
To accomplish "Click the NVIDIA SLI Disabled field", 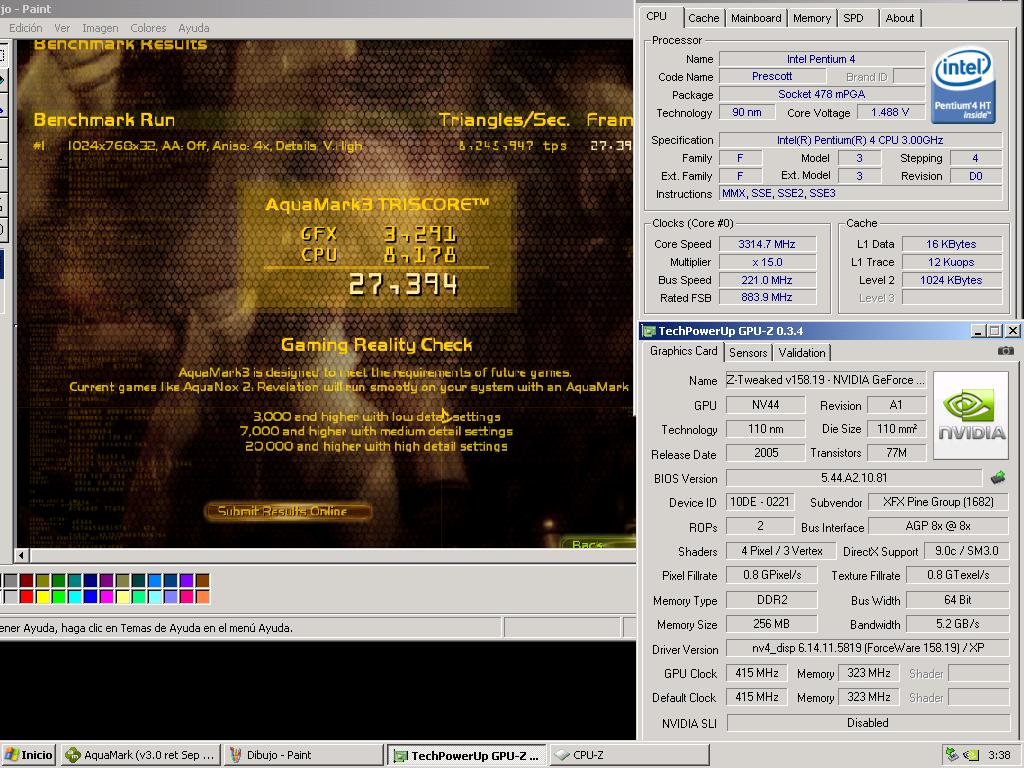I will tap(868, 723).
